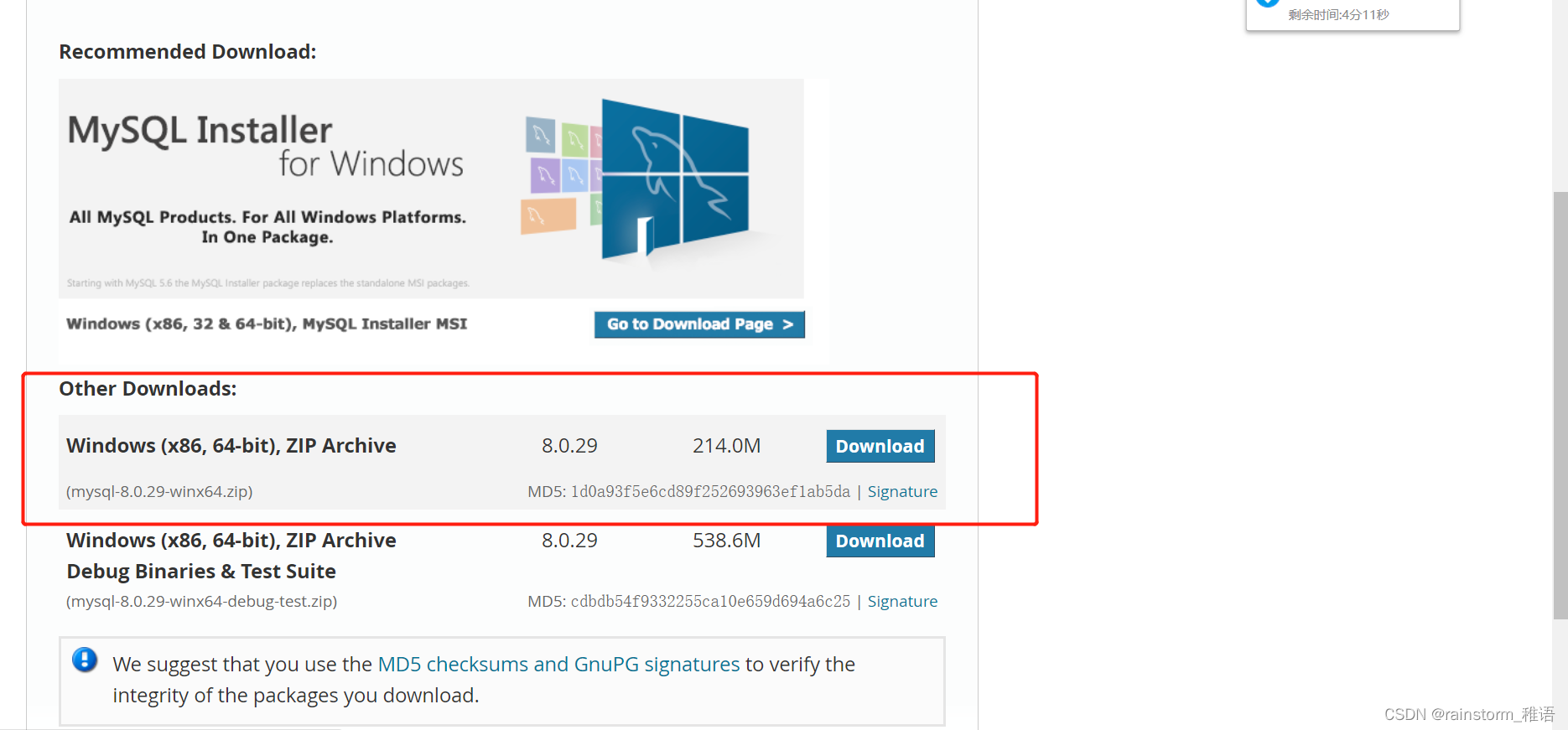Screen dimensions: 1568x730
Task: Click the MySQL Installer for Windows banner
Action: pos(431,189)
